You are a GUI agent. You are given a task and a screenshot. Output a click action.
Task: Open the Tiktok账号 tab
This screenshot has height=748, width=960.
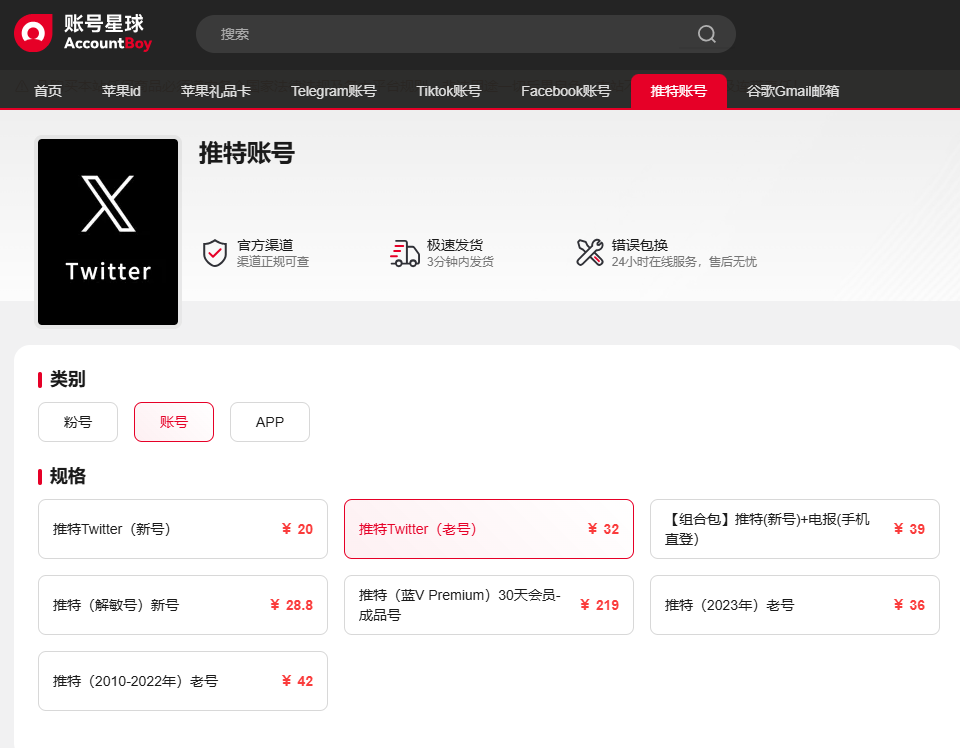pyautogui.click(x=448, y=91)
